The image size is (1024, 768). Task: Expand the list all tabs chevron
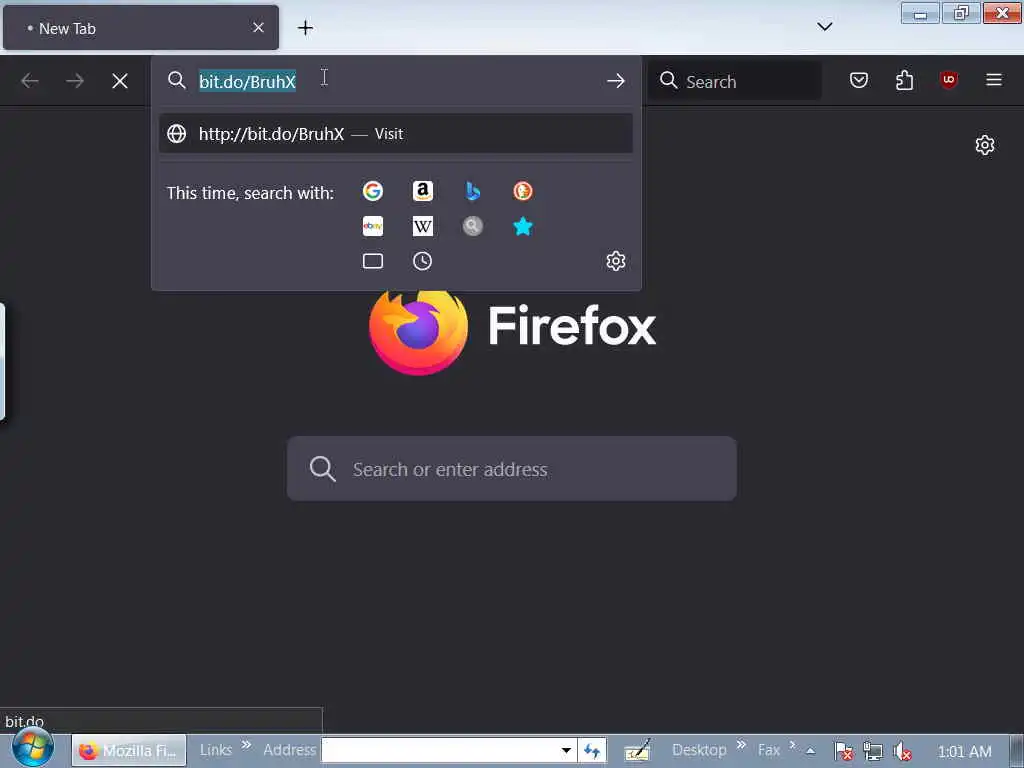825,26
